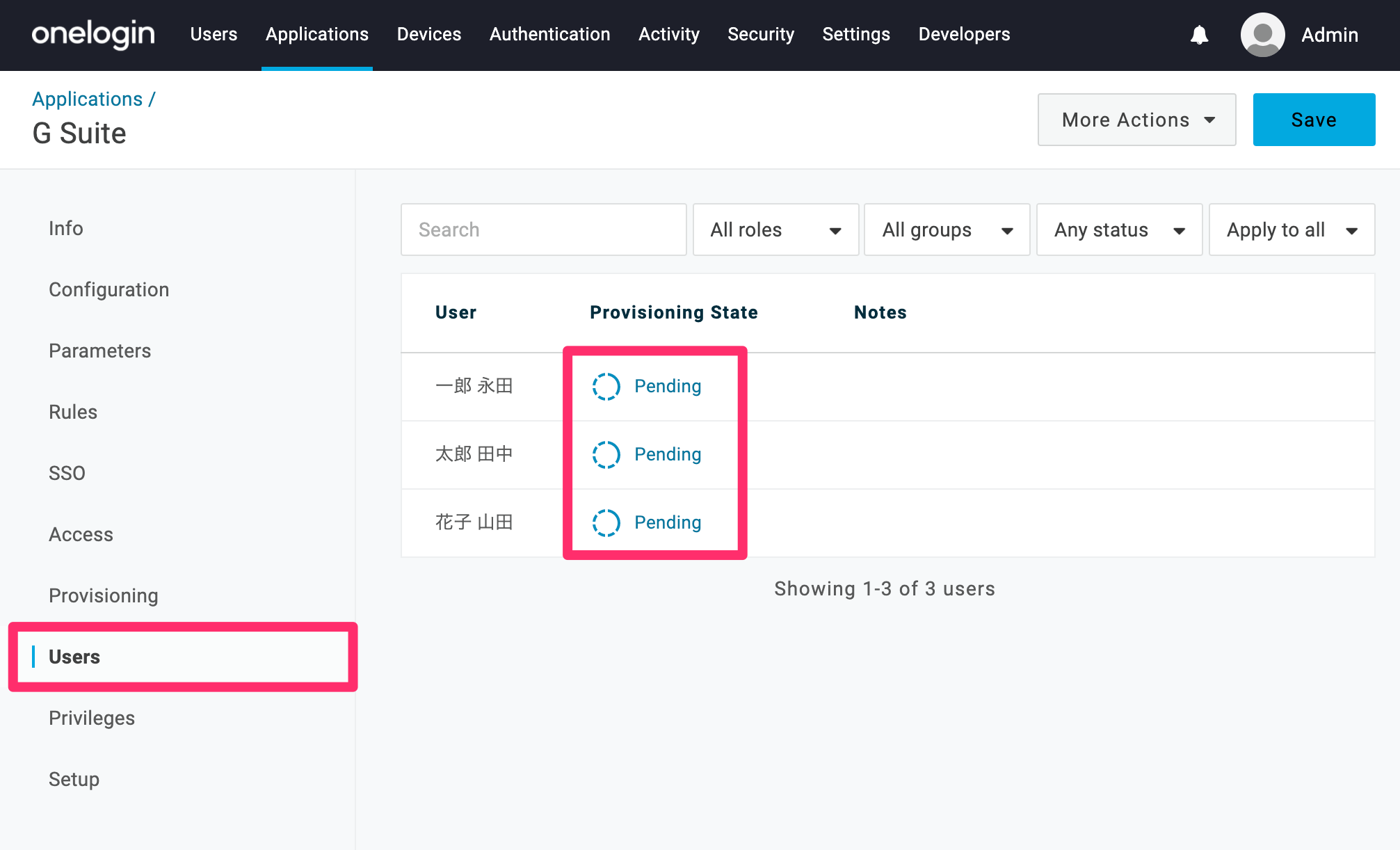Click the Provisioning State column header
Viewport: 1400px width, 850px height.
coord(674,312)
